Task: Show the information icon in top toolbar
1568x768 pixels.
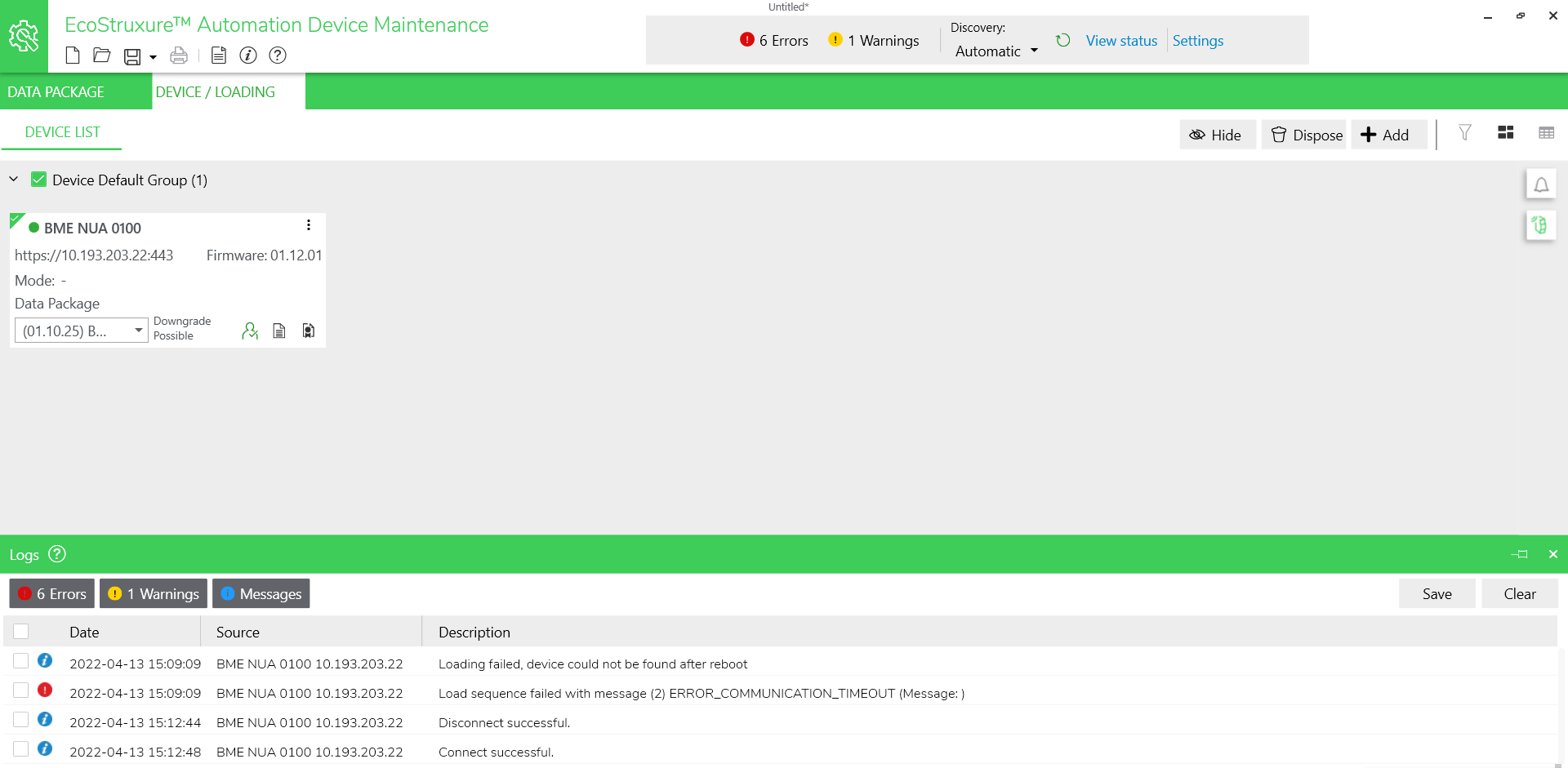Action: pyautogui.click(x=248, y=55)
